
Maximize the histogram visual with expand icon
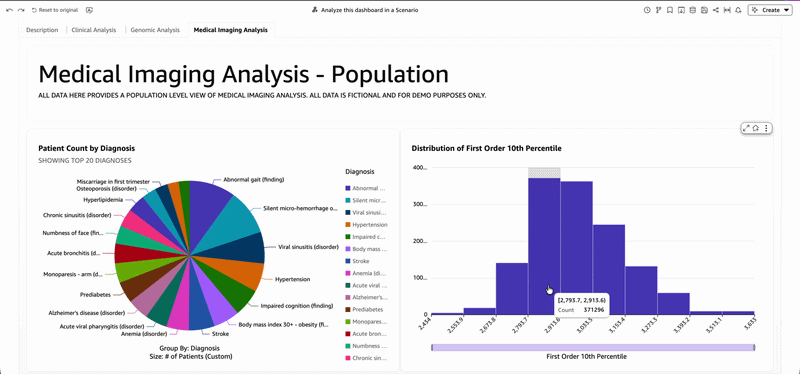[747, 128]
